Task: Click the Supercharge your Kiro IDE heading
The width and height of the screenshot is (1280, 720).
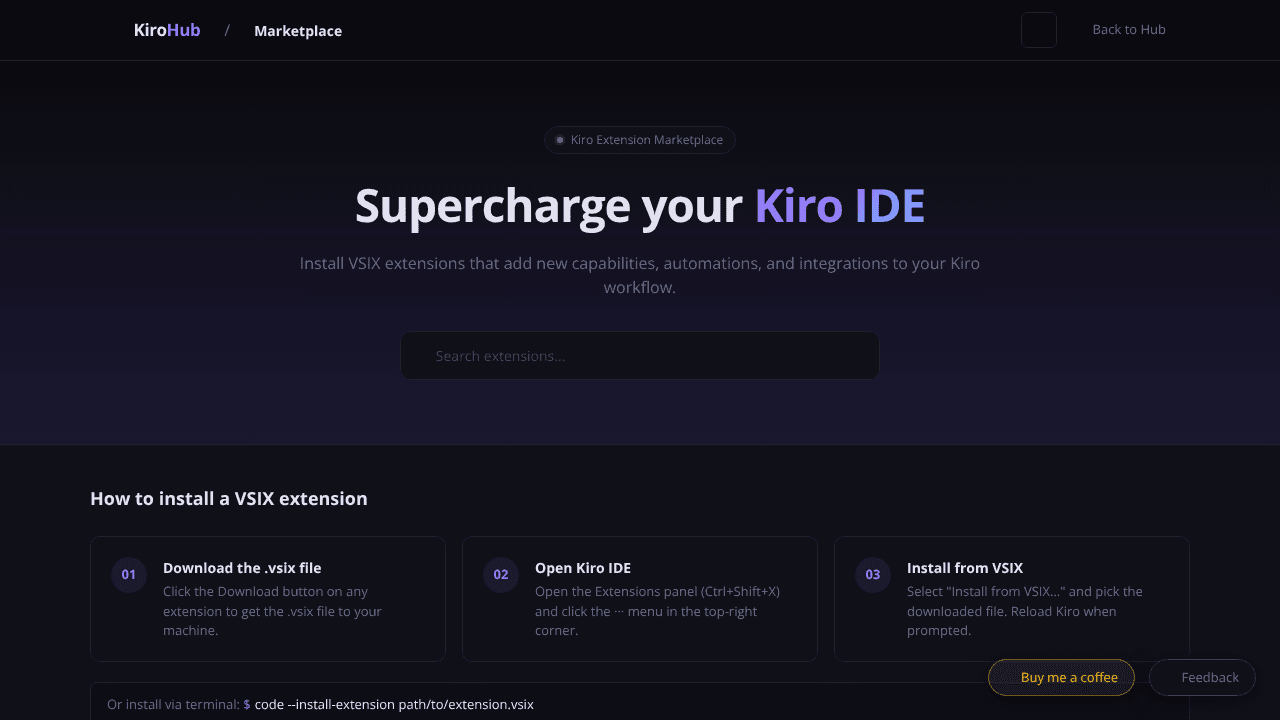Action: tap(640, 206)
